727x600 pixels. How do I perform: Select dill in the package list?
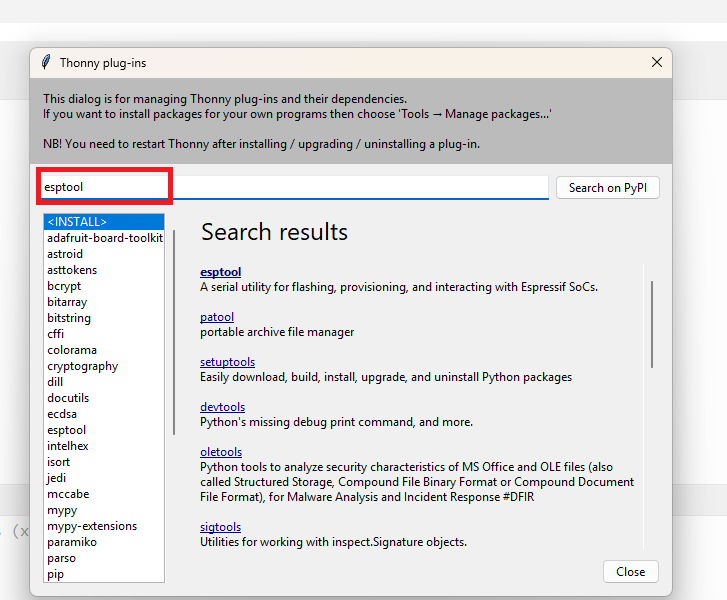[104, 382]
